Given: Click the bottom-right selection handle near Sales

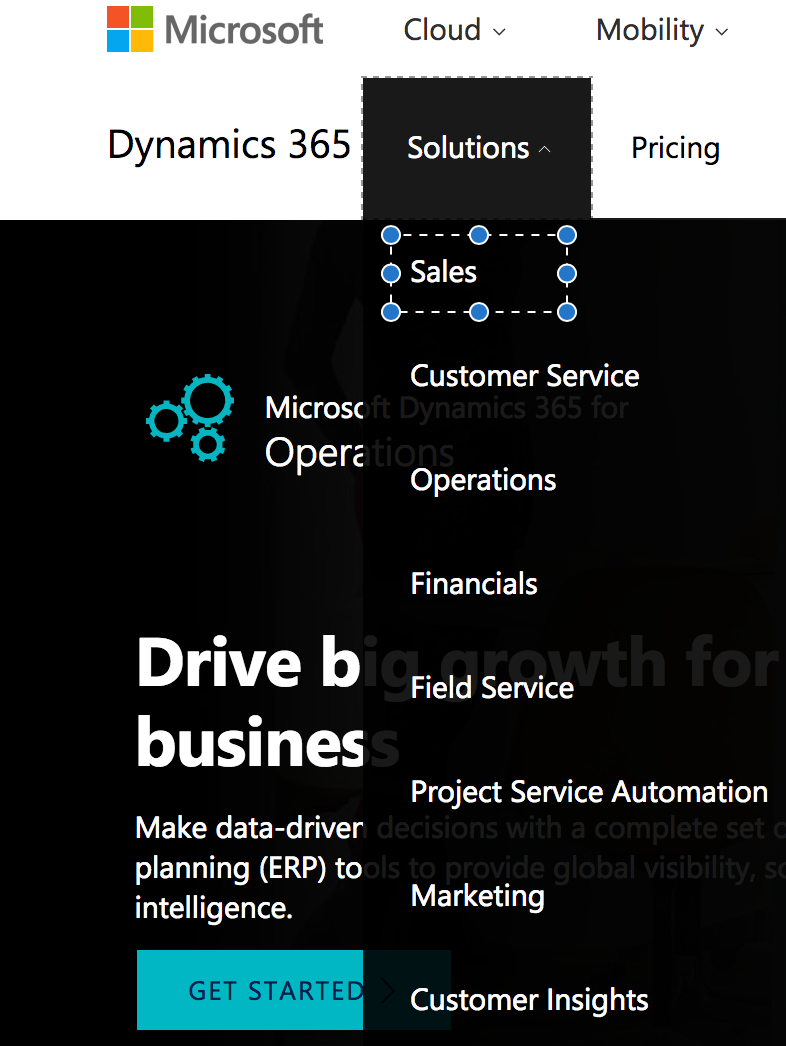Looking at the screenshot, I should [x=567, y=312].
